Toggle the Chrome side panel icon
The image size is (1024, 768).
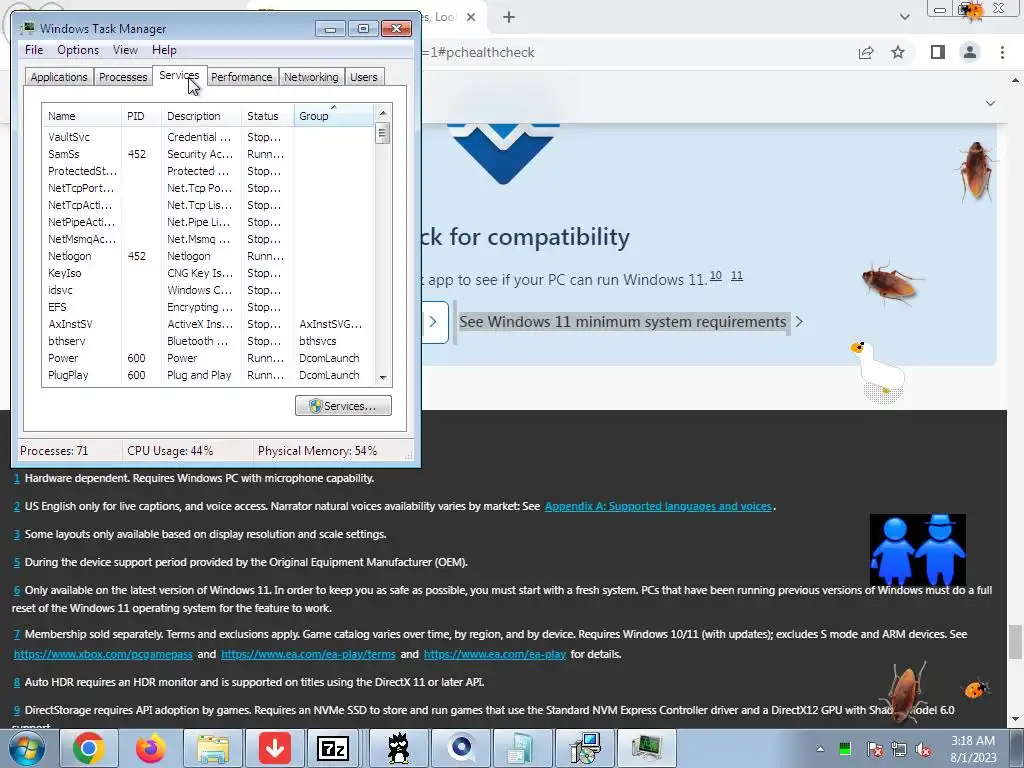point(938,52)
